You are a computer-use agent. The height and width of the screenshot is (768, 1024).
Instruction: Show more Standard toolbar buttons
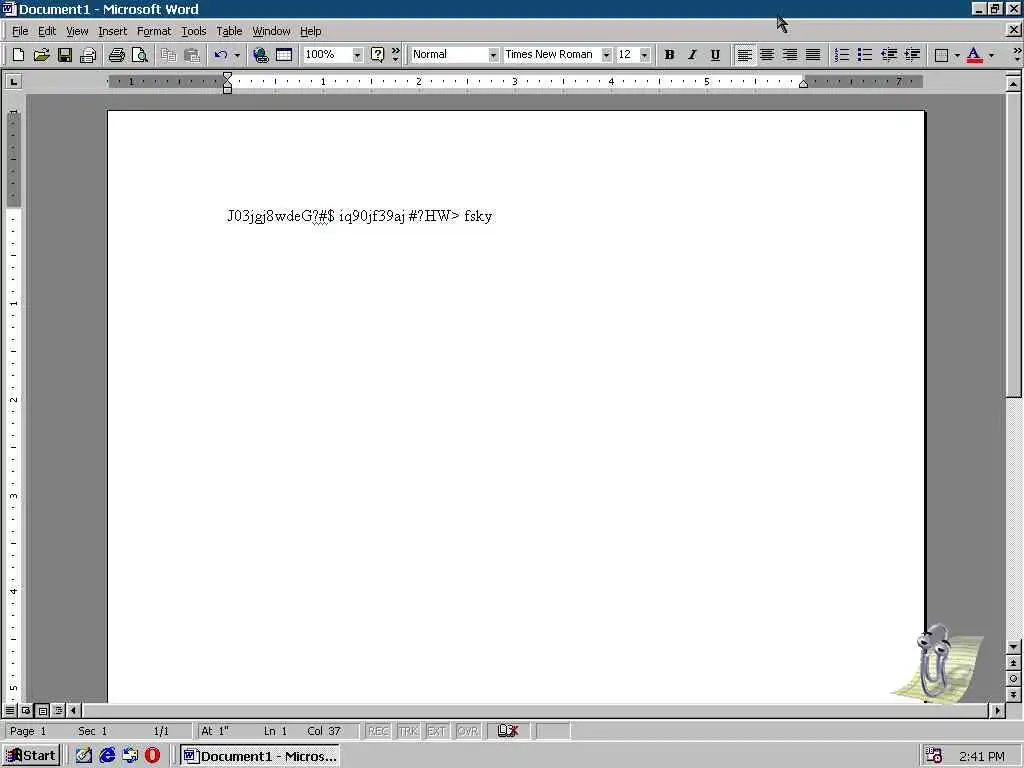[x=396, y=55]
